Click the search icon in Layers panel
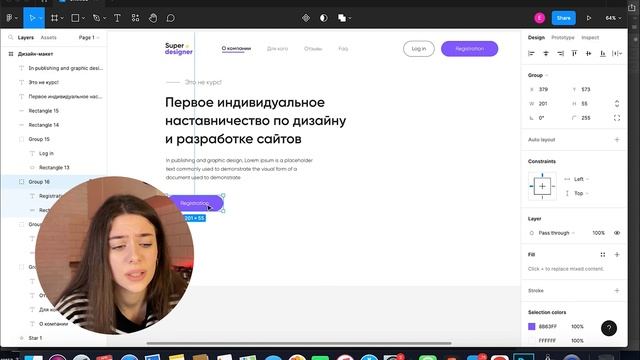Viewport: 640px width, 360px height. pos(11,37)
